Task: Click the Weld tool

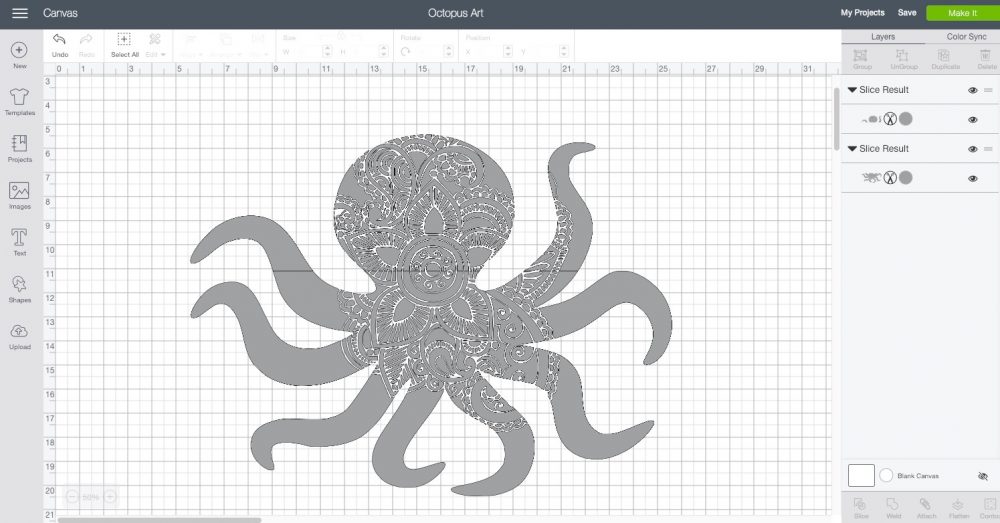Action: coord(893,505)
